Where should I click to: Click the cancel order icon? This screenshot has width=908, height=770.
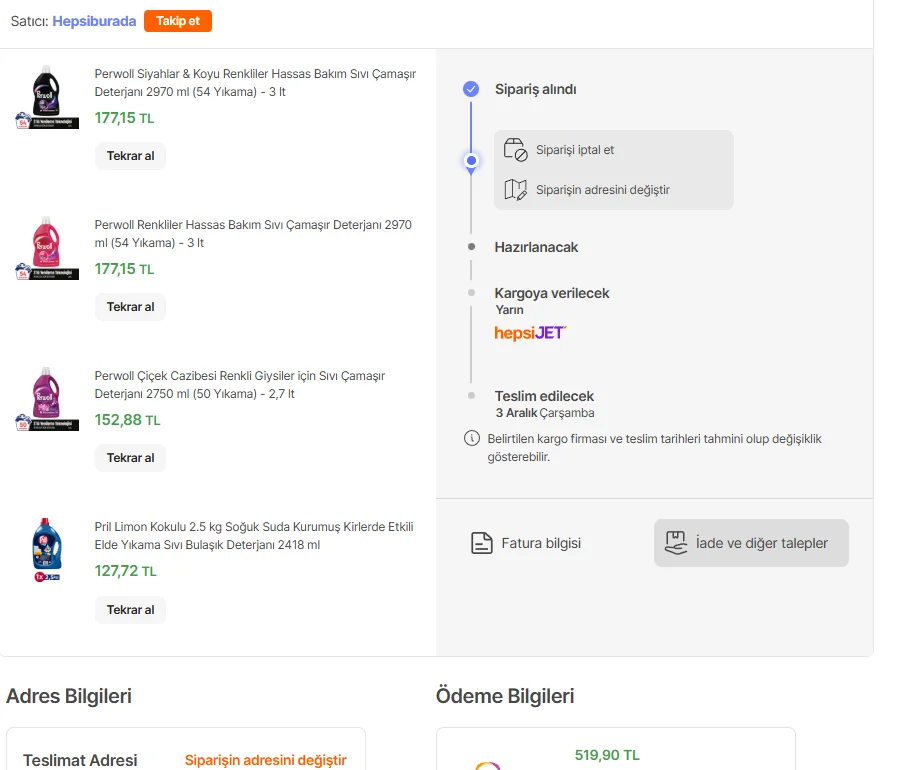pos(515,150)
